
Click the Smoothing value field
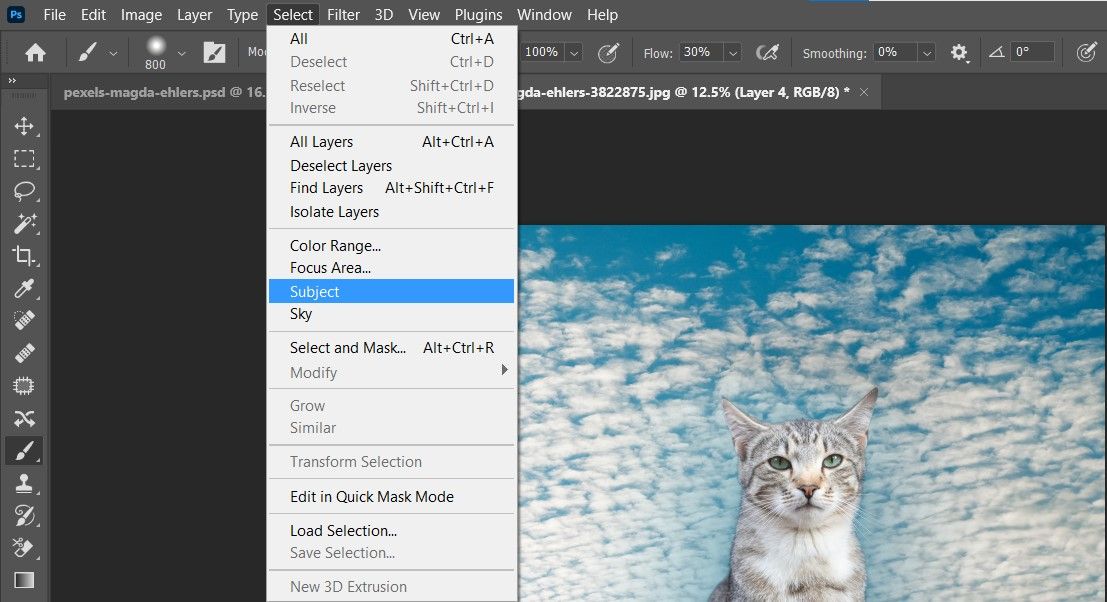(895, 52)
